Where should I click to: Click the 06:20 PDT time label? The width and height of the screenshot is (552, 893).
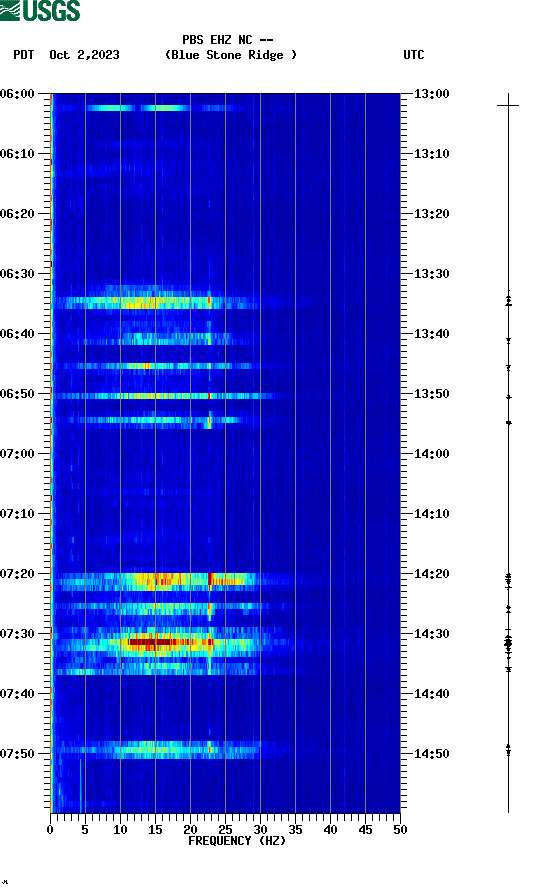17,214
